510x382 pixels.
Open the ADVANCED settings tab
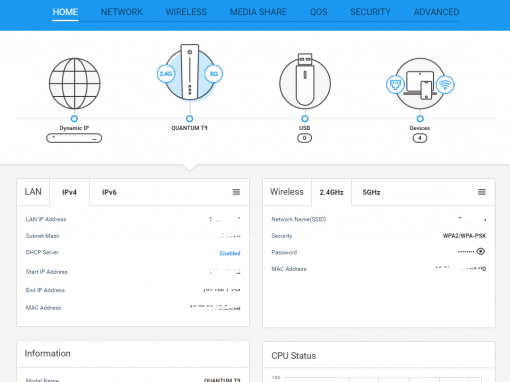click(436, 12)
